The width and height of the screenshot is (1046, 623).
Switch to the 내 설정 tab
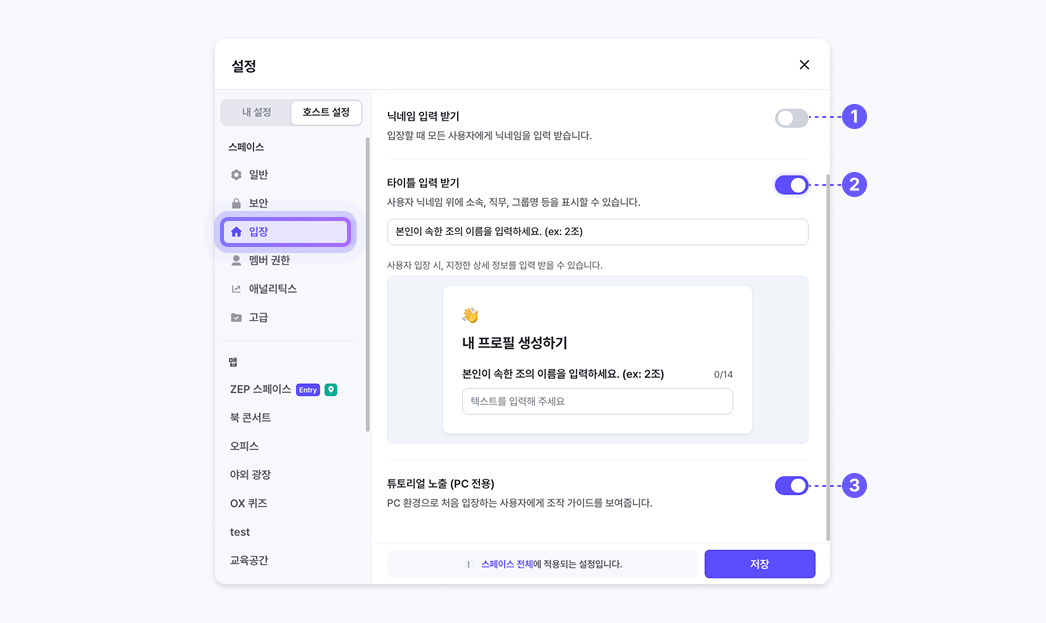pyautogui.click(x=256, y=112)
